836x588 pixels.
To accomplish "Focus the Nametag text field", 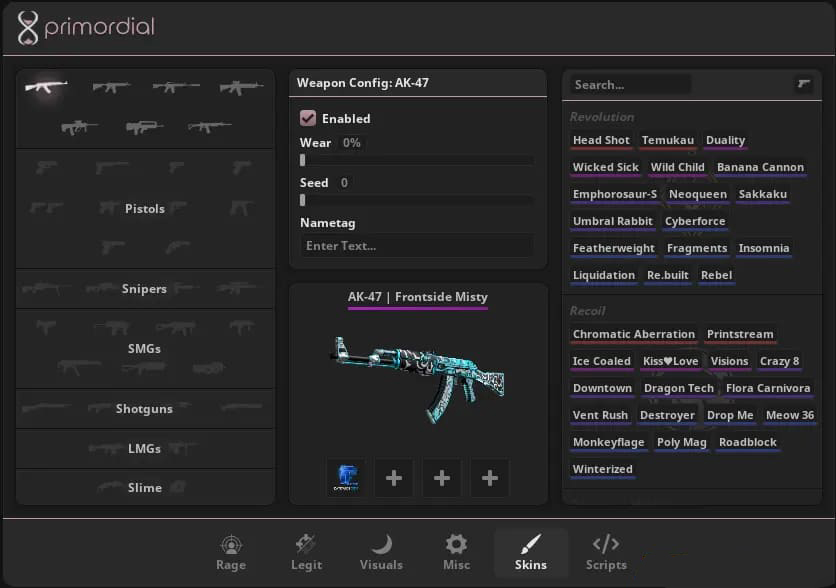I will [416, 246].
